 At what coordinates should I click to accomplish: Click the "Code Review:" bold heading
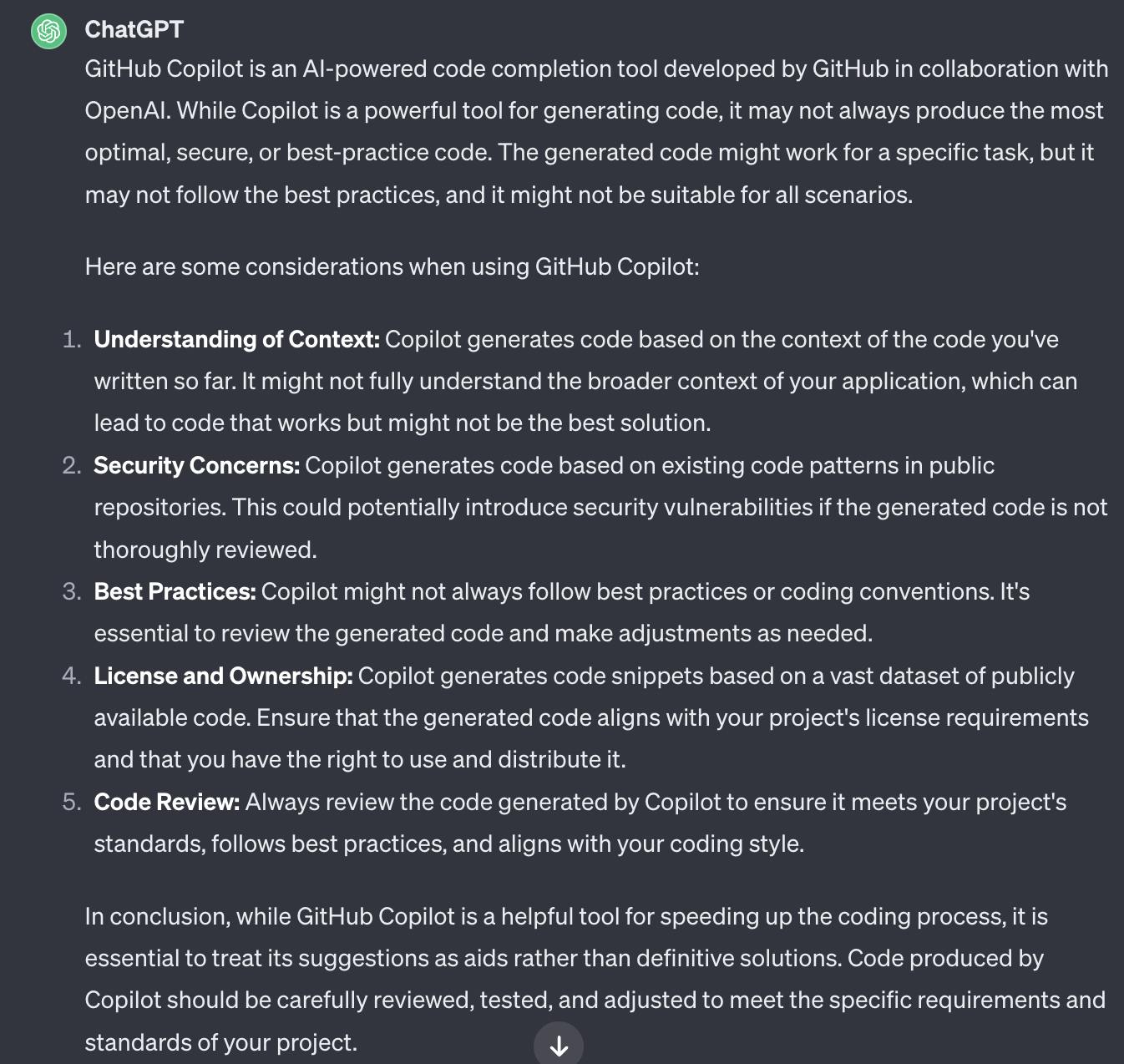pos(167,803)
